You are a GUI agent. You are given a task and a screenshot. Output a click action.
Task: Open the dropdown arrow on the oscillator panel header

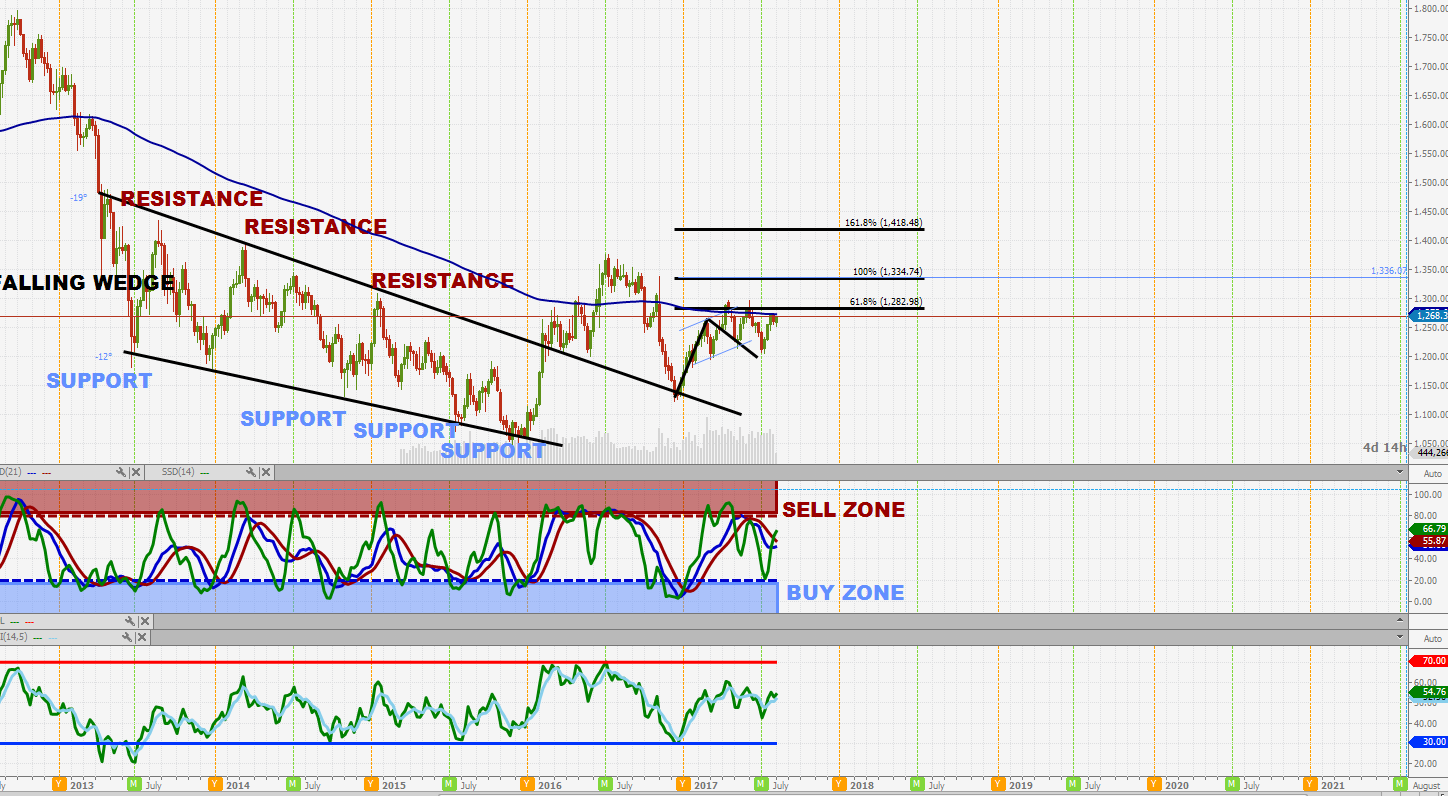(1399, 474)
